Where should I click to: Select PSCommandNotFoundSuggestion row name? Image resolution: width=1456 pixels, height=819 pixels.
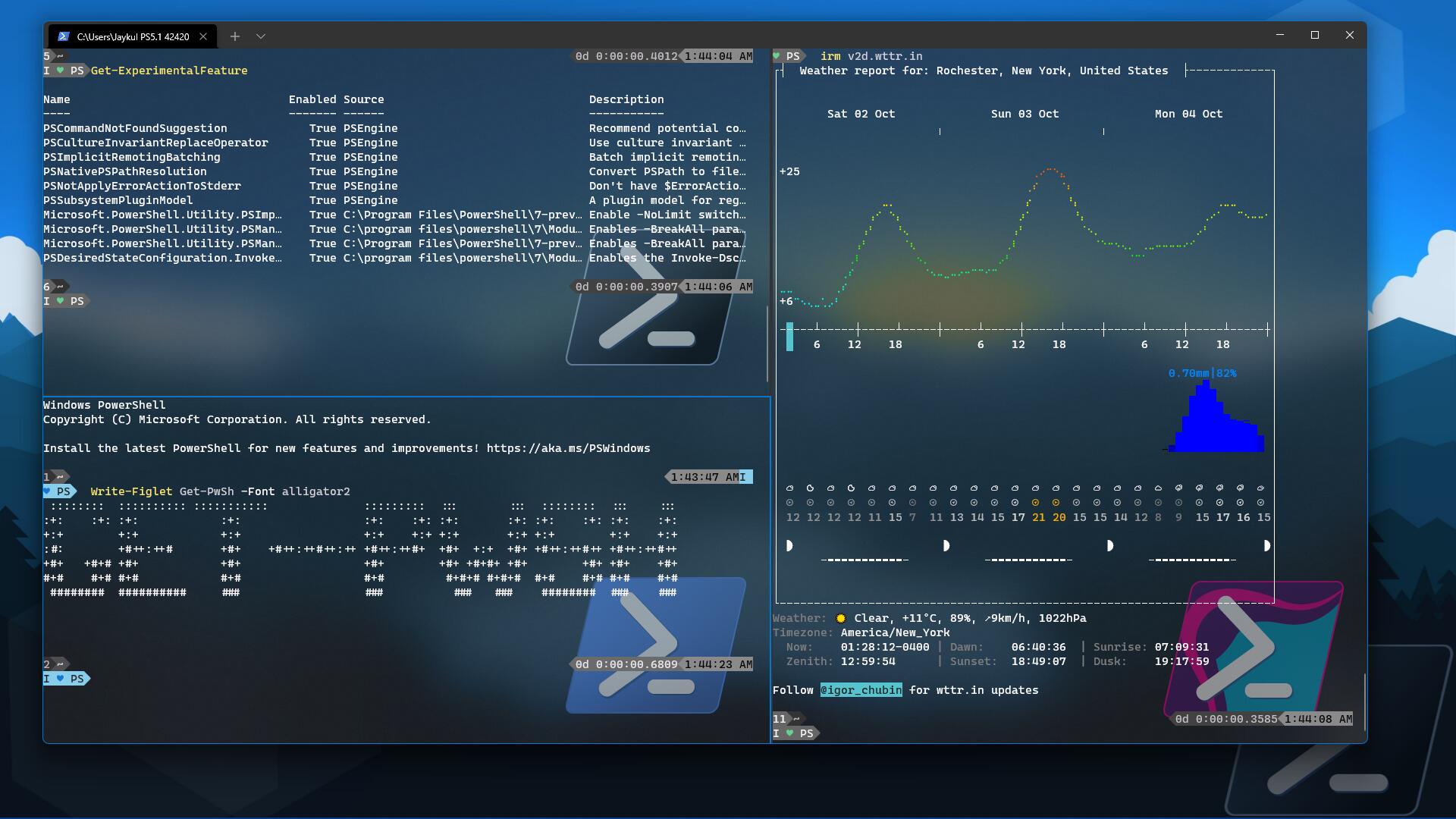point(135,128)
